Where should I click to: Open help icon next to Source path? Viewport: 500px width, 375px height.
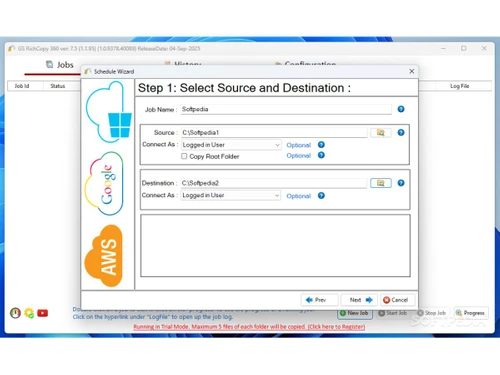pyautogui.click(x=401, y=133)
